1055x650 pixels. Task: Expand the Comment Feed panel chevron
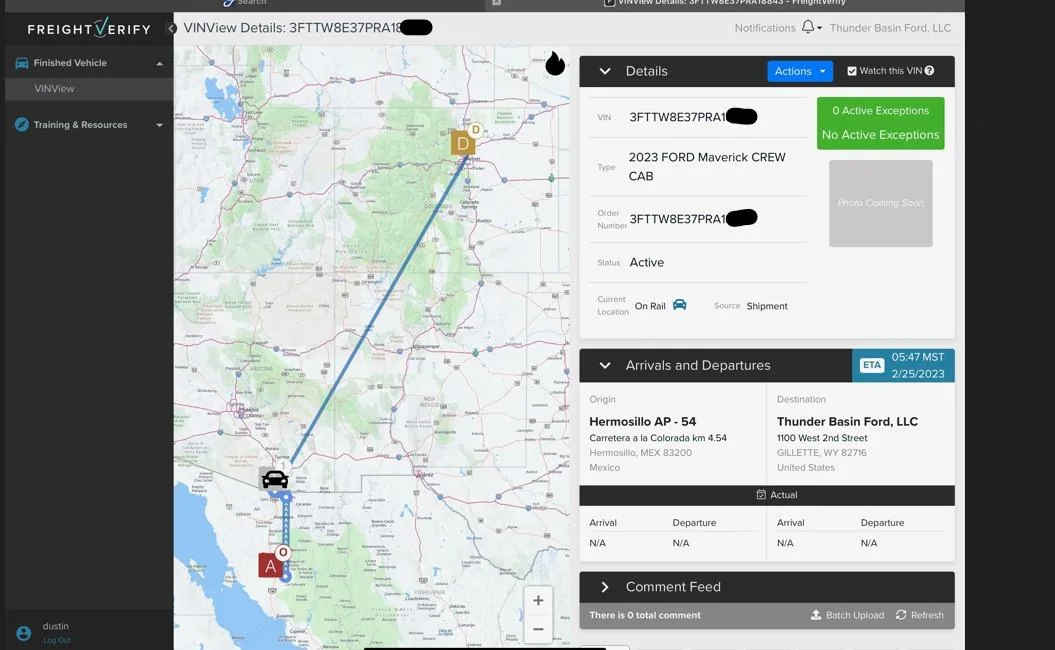605,587
